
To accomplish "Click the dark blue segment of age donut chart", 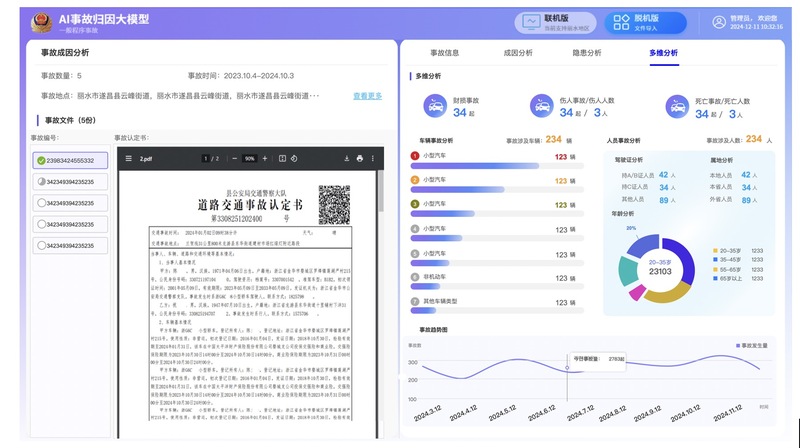I will click(684, 259).
